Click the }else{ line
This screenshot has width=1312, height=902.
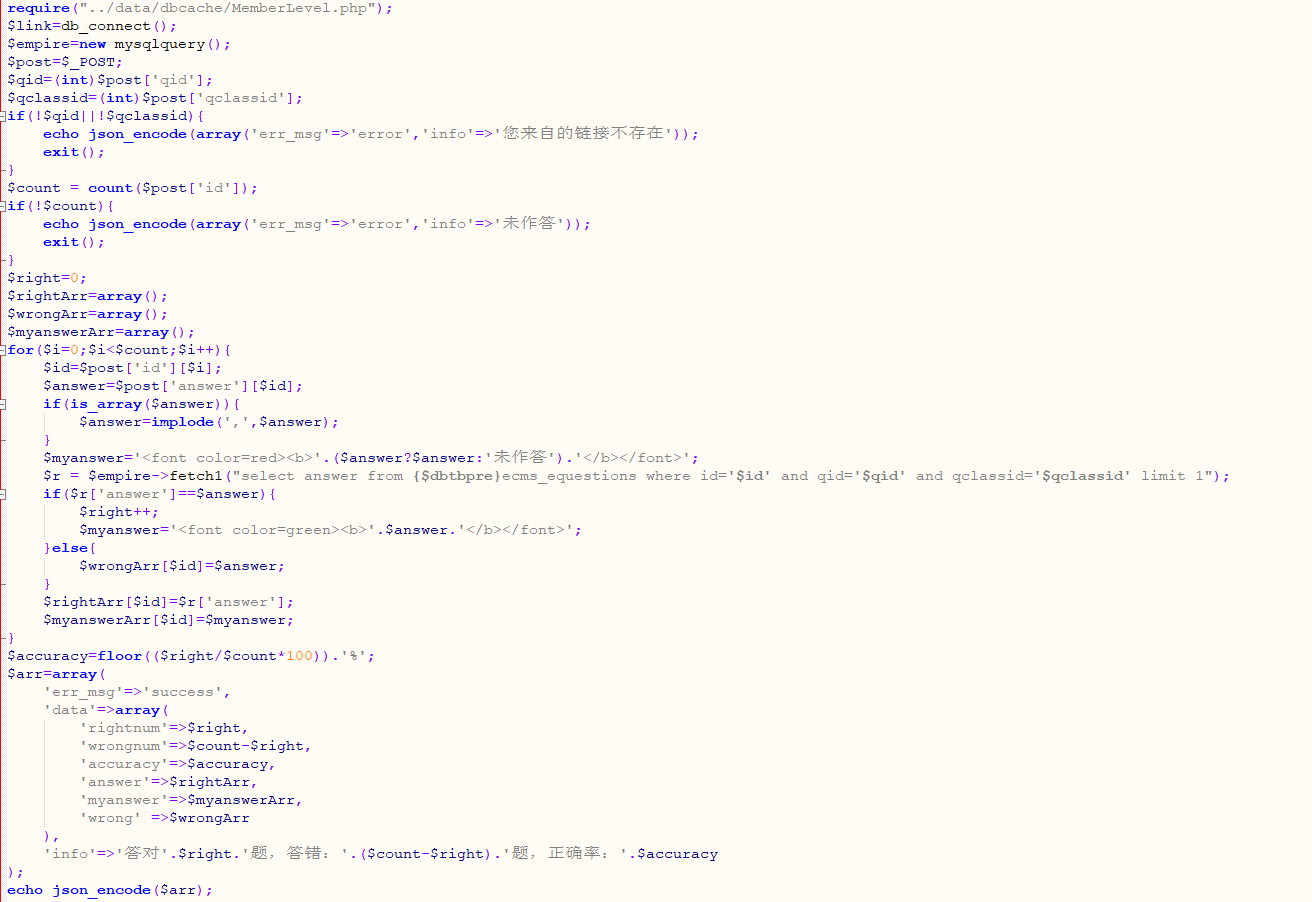(x=70, y=548)
